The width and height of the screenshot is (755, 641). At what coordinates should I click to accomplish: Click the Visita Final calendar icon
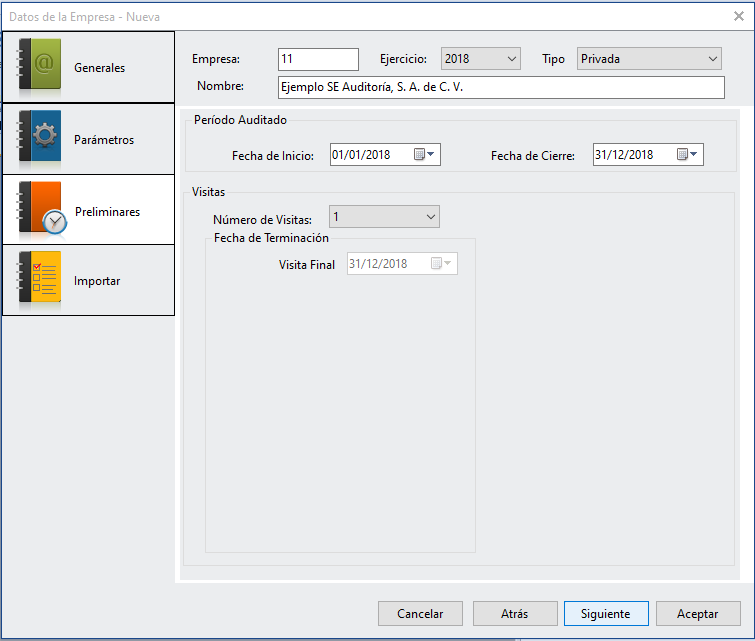441,264
